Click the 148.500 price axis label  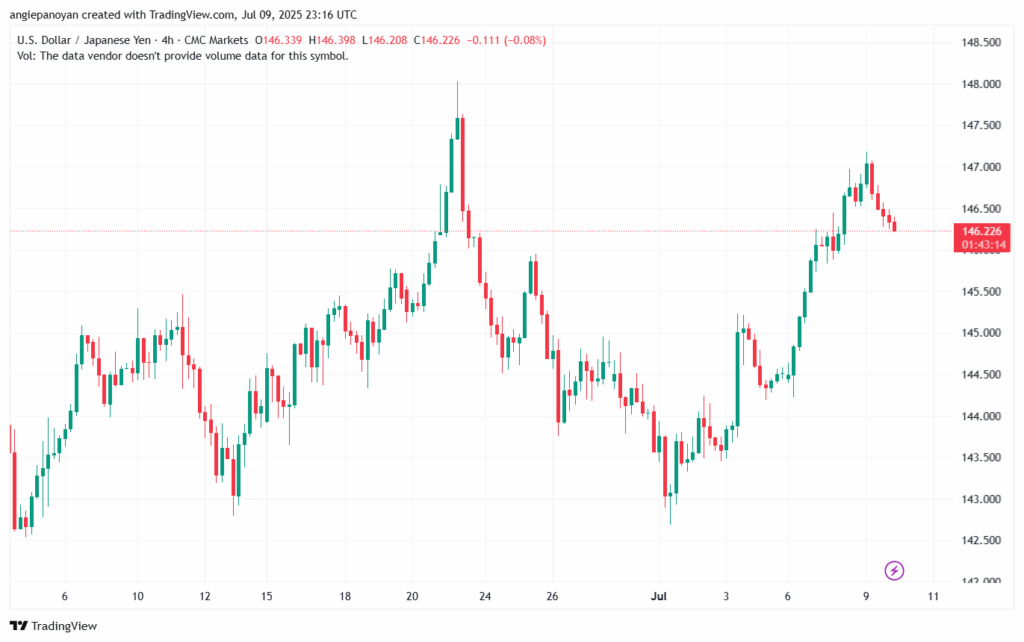pos(981,42)
